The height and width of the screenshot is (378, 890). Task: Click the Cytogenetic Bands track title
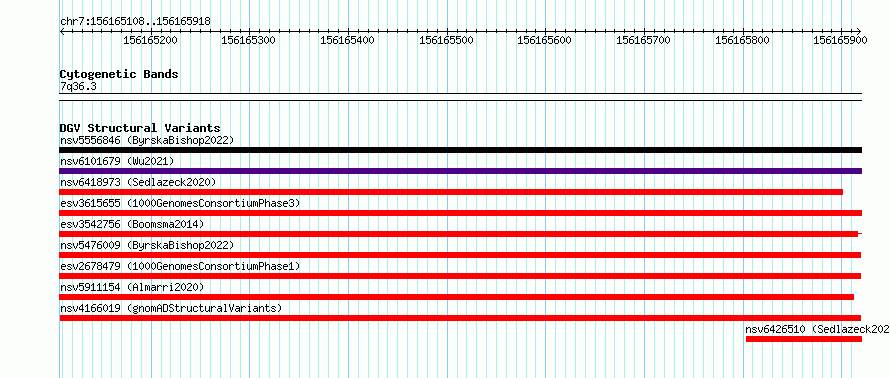[x=119, y=74]
